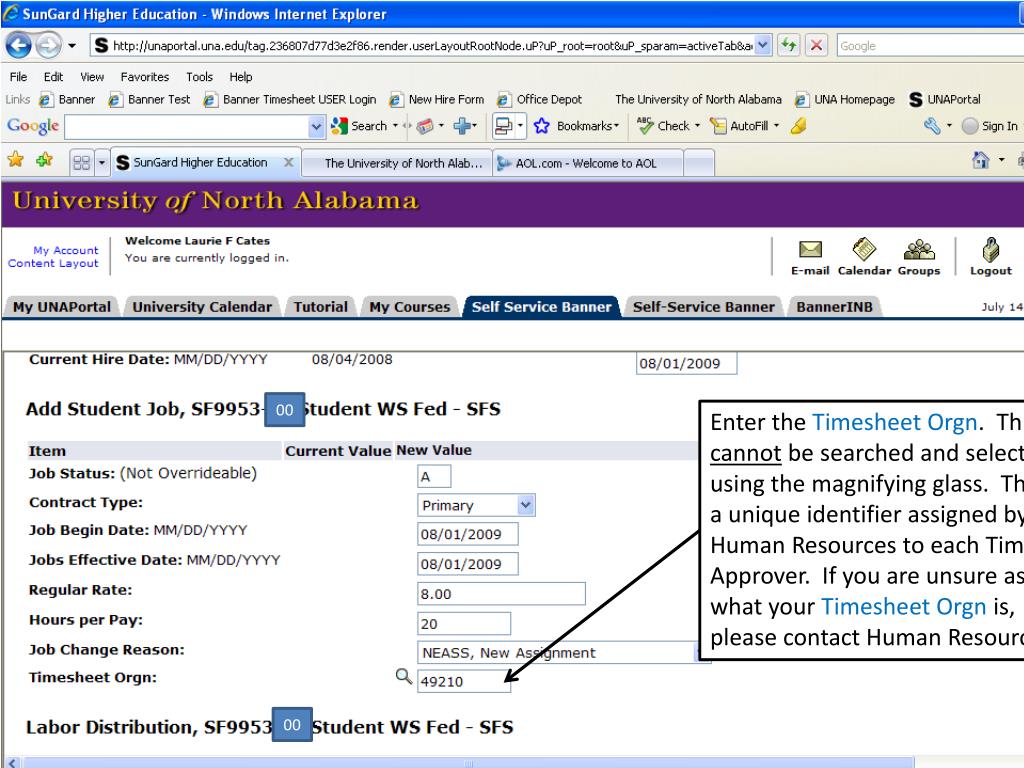
Task: Open the Banner Test favorite link
Action: point(150,99)
